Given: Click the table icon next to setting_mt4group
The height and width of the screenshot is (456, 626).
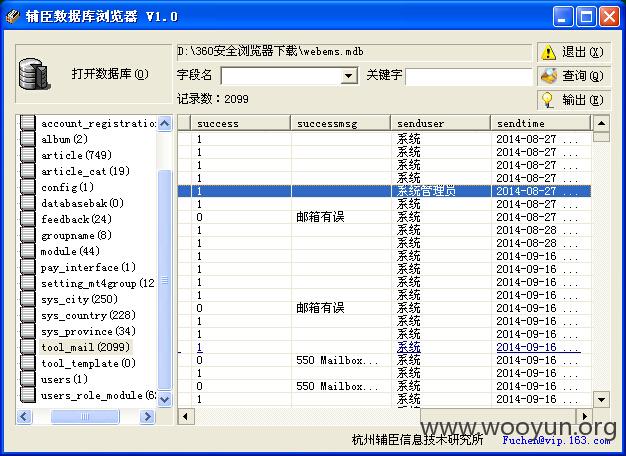Looking at the screenshot, I should pyautogui.click(x=28, y=283).
